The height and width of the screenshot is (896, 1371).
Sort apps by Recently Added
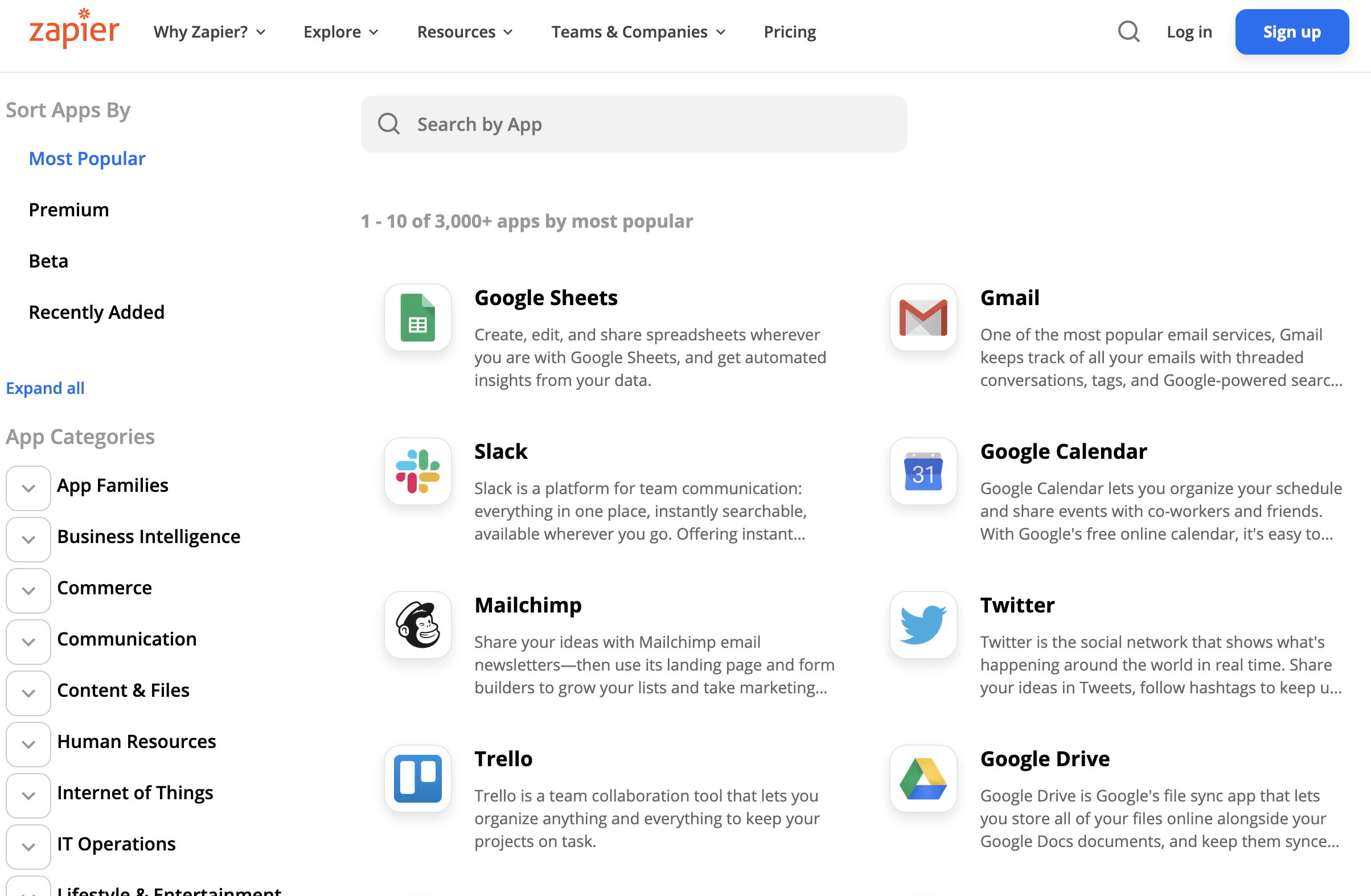[96, 312]
